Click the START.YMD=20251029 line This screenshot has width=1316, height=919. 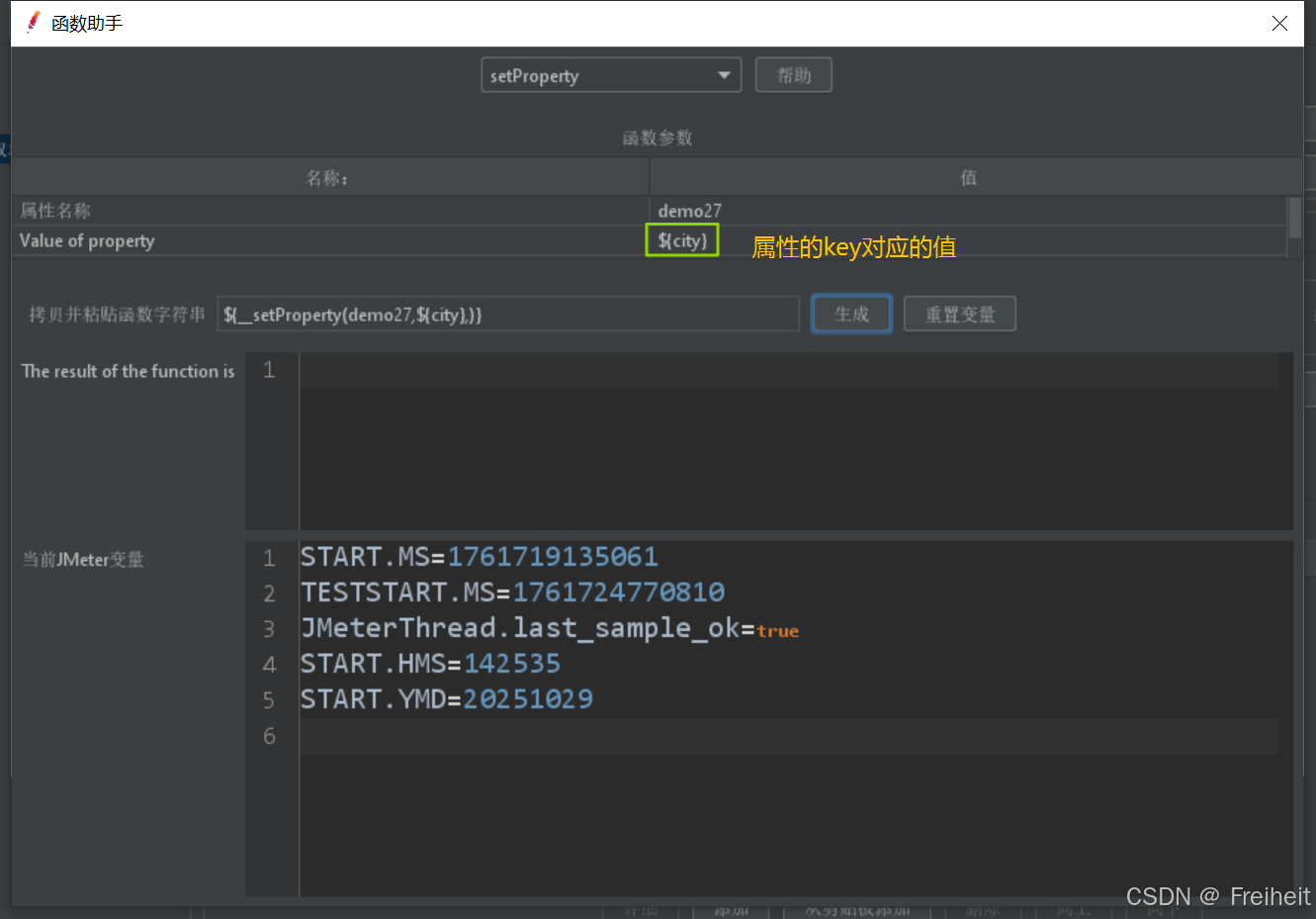tap(447, 699)
